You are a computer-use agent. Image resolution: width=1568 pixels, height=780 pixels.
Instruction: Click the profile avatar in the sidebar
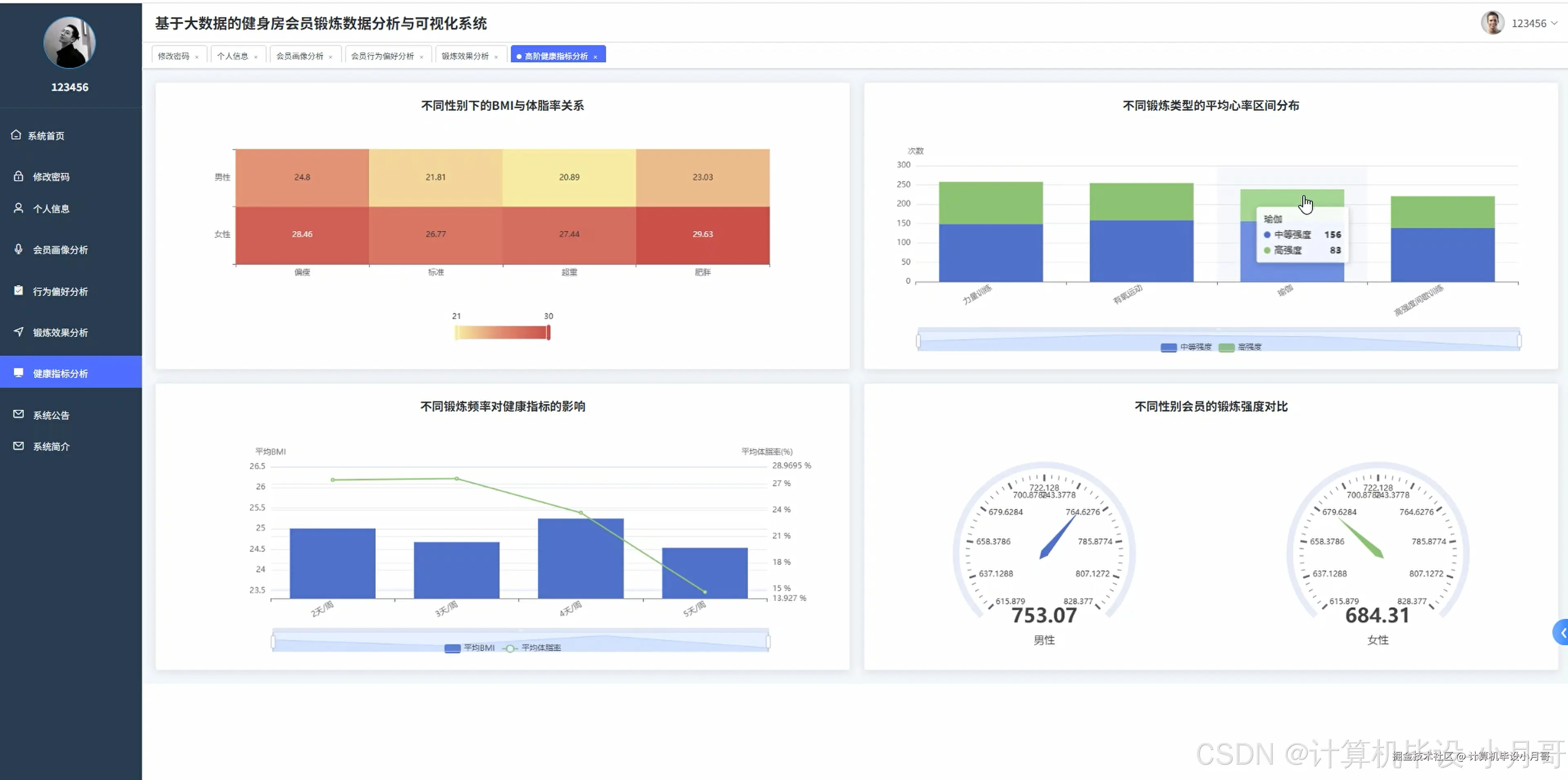(69, 42)
